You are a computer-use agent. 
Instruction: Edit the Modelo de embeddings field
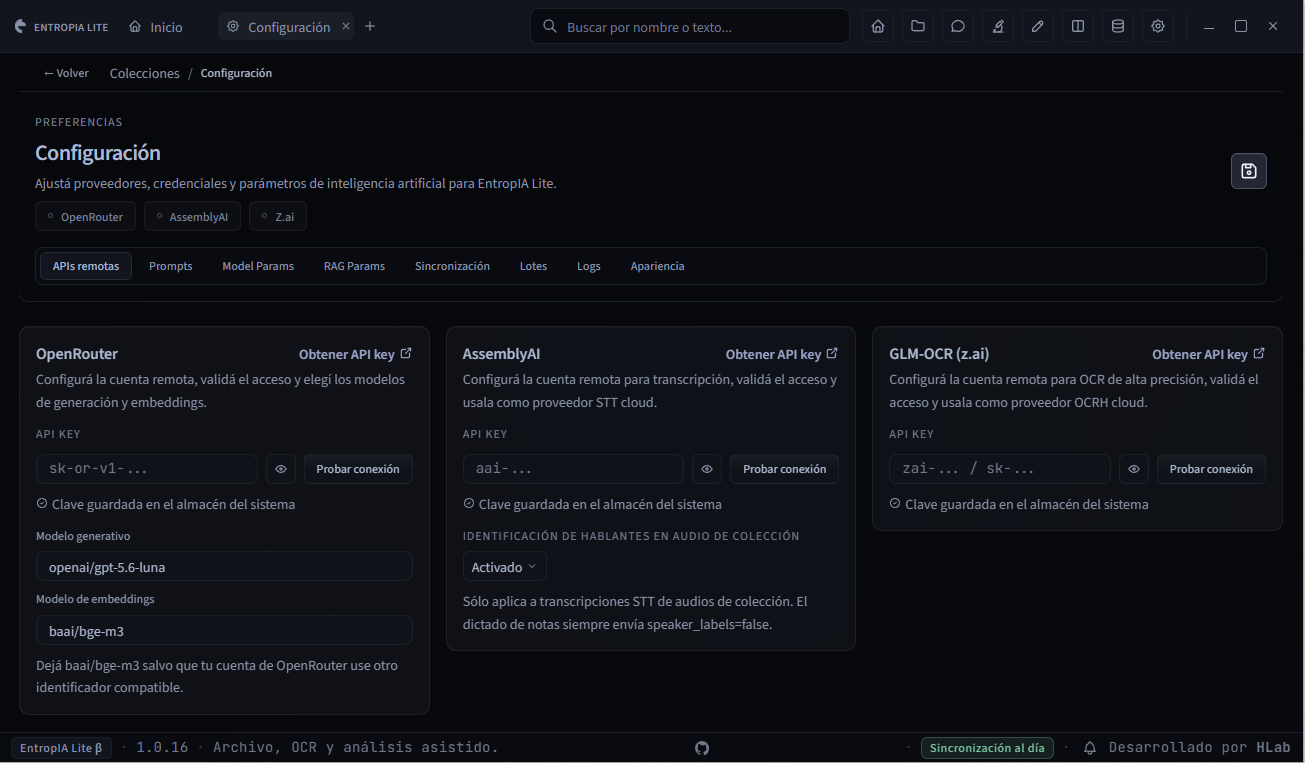224,631
